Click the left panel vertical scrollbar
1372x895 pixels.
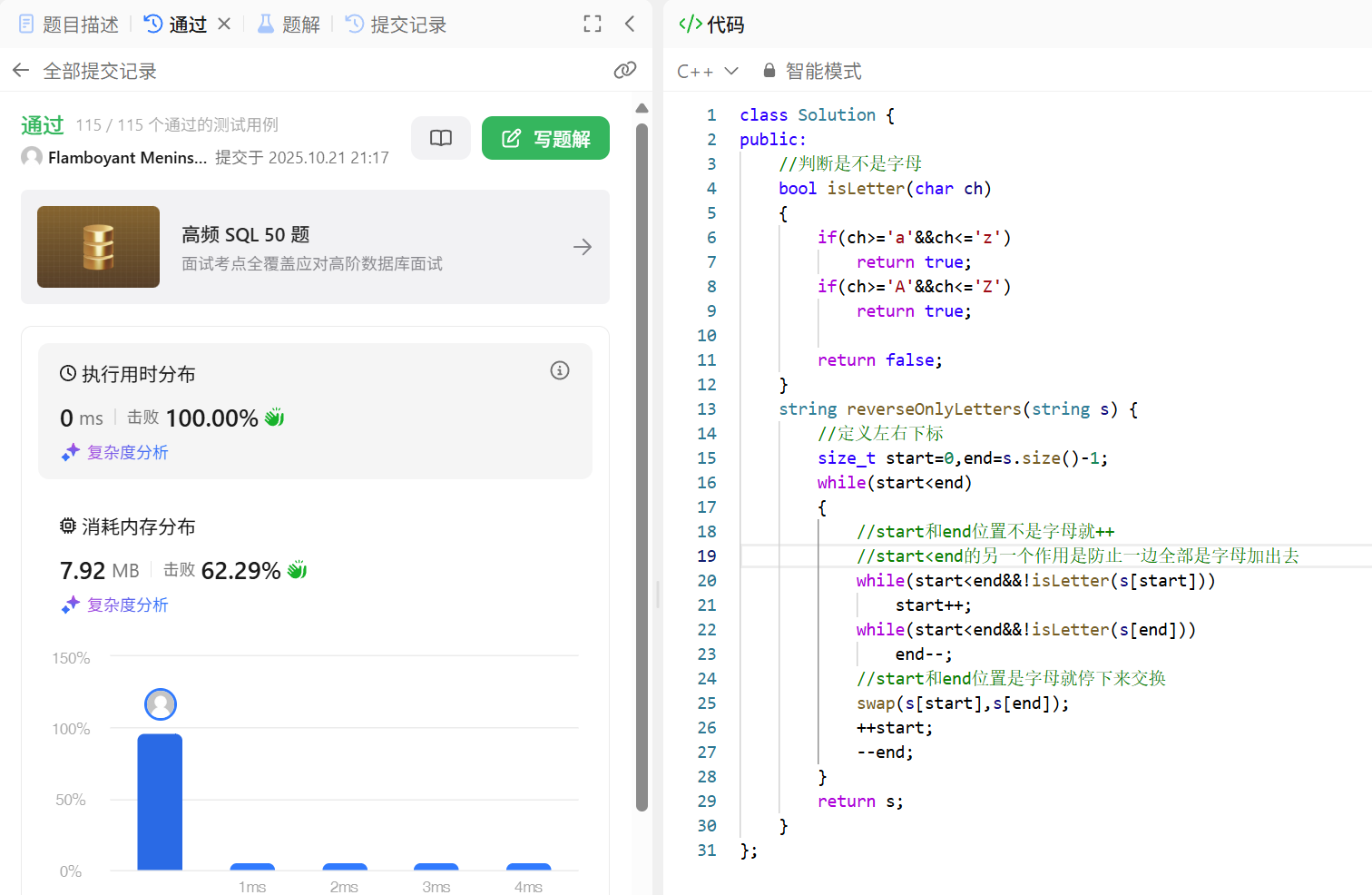click(642, 467)
